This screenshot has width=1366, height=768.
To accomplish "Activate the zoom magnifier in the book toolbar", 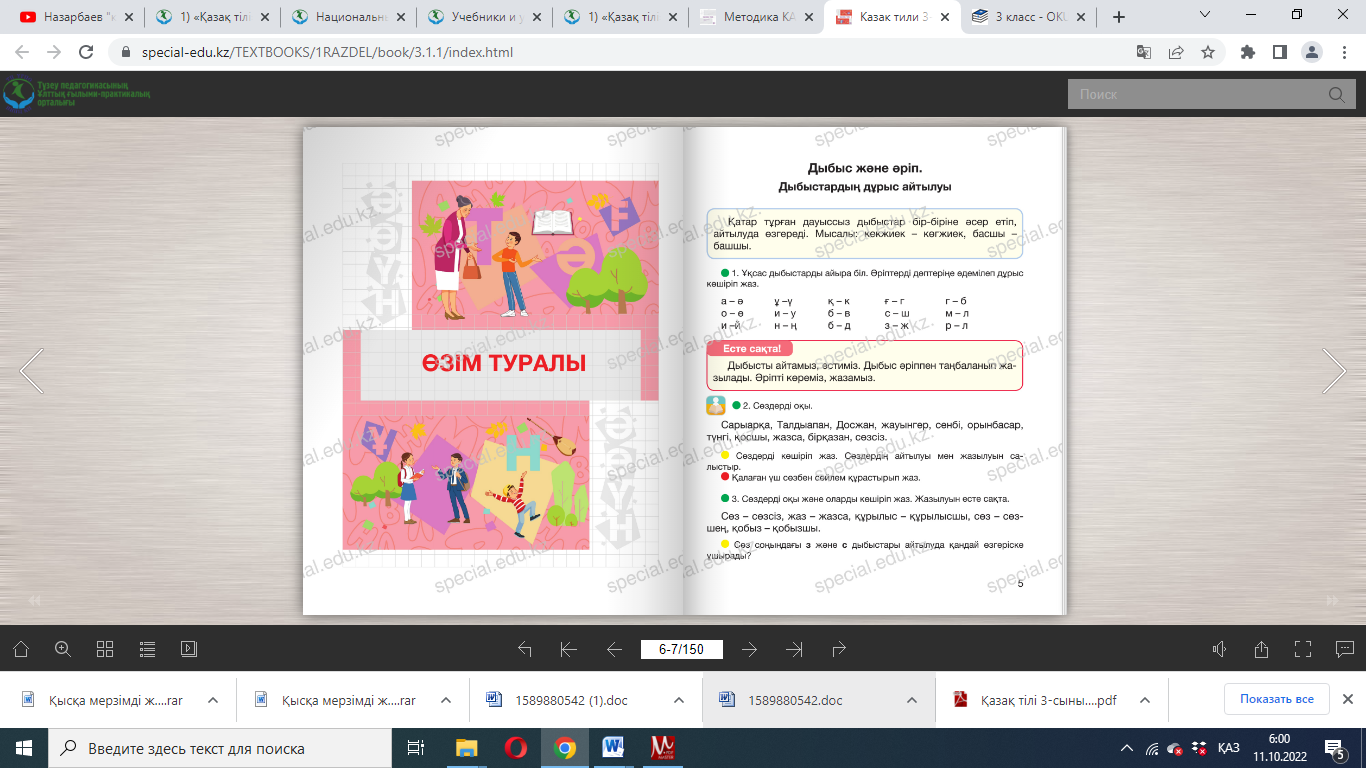I will 63,649.
